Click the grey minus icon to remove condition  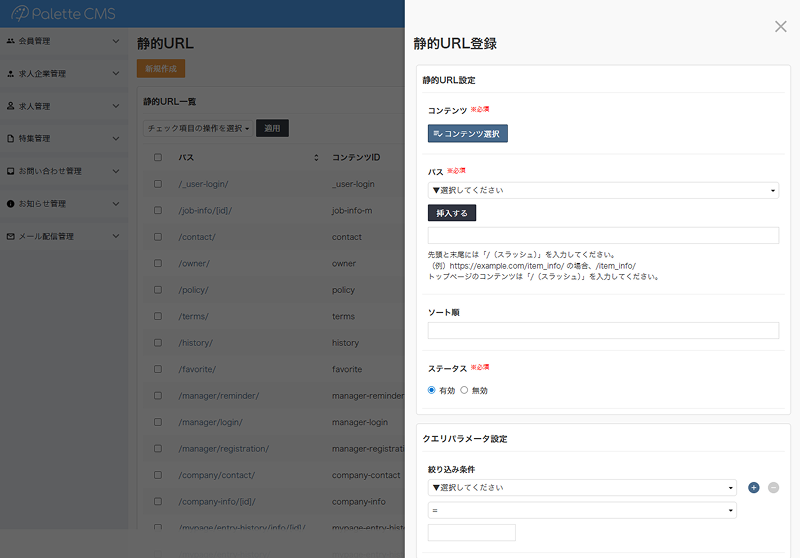(774, 488)
